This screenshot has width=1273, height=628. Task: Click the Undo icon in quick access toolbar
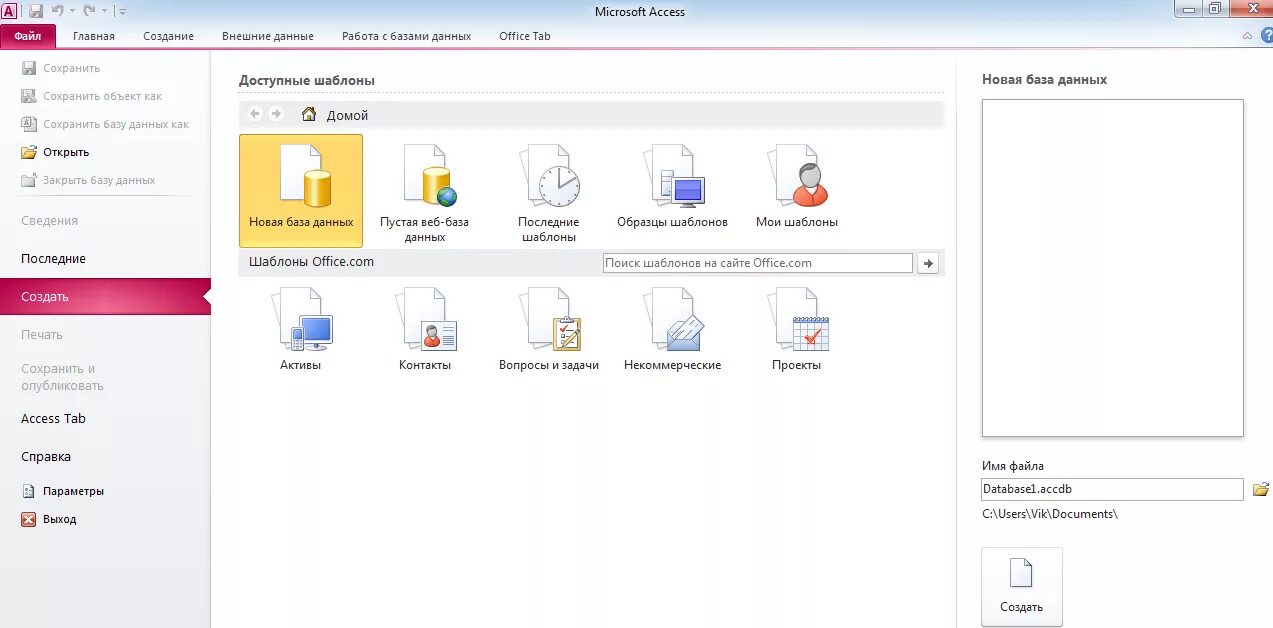60,10
